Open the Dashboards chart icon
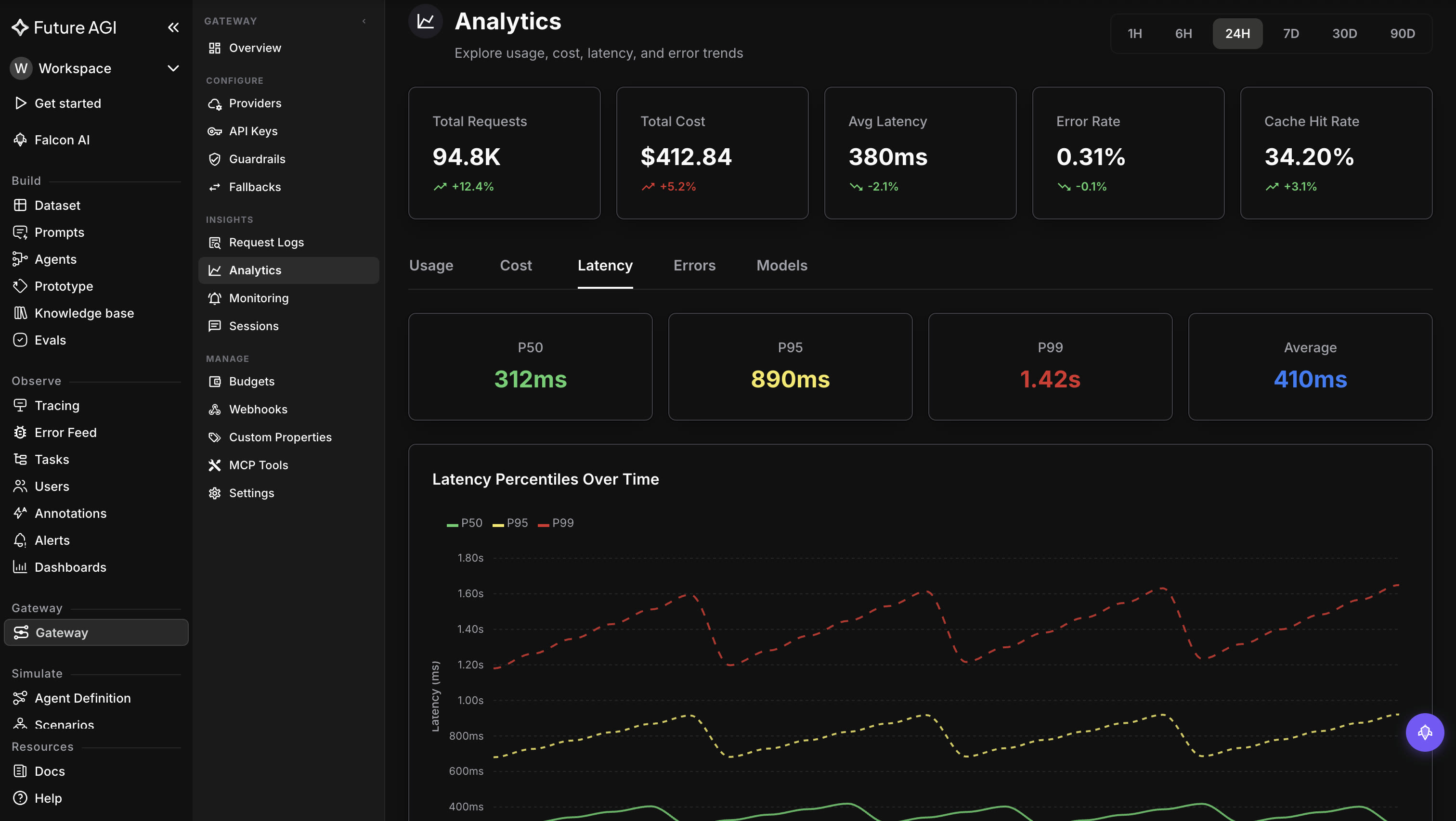1456x821 pixels. coord(20,567)
